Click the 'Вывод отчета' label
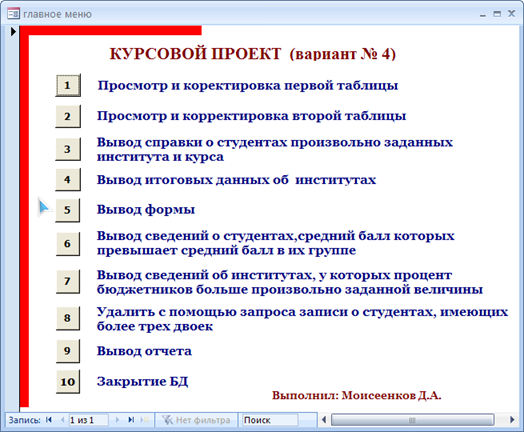Image resolution: width=524 pixels, height=432 pixels. pos(144,351)
